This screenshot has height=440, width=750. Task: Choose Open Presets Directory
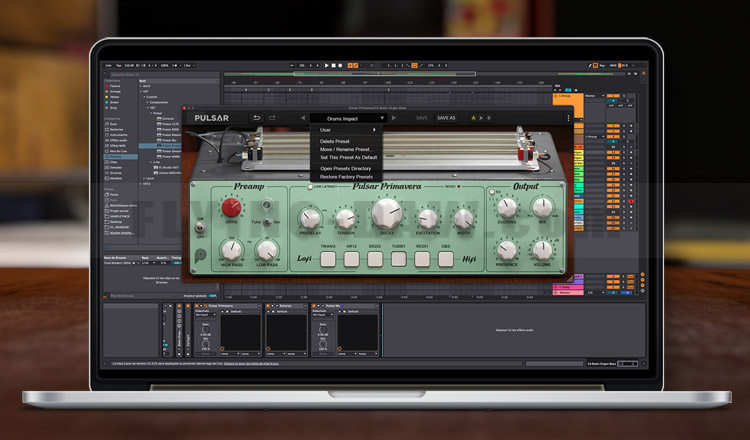click(x=347, y=168)
